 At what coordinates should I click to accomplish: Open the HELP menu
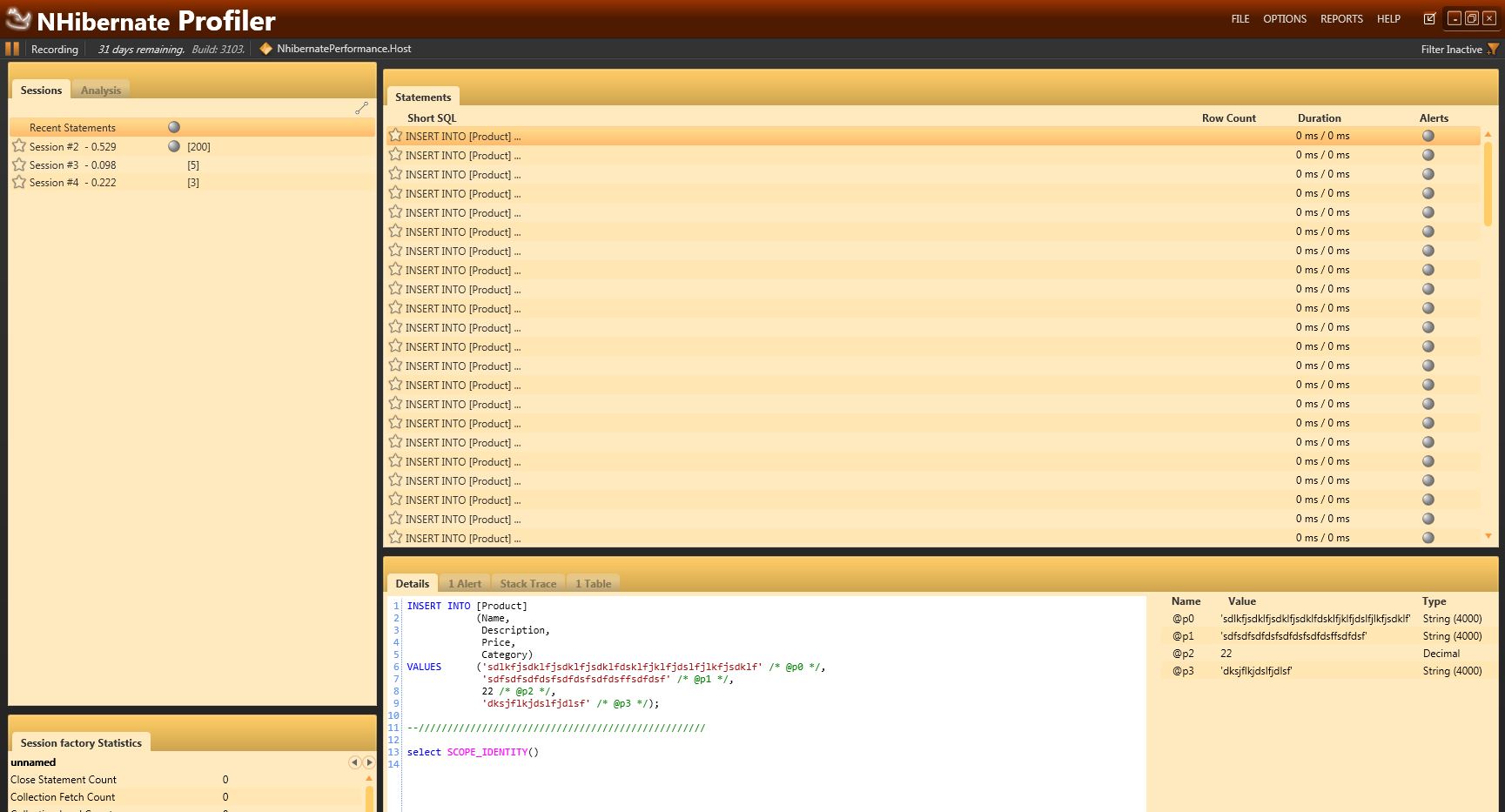point(1388,19)
